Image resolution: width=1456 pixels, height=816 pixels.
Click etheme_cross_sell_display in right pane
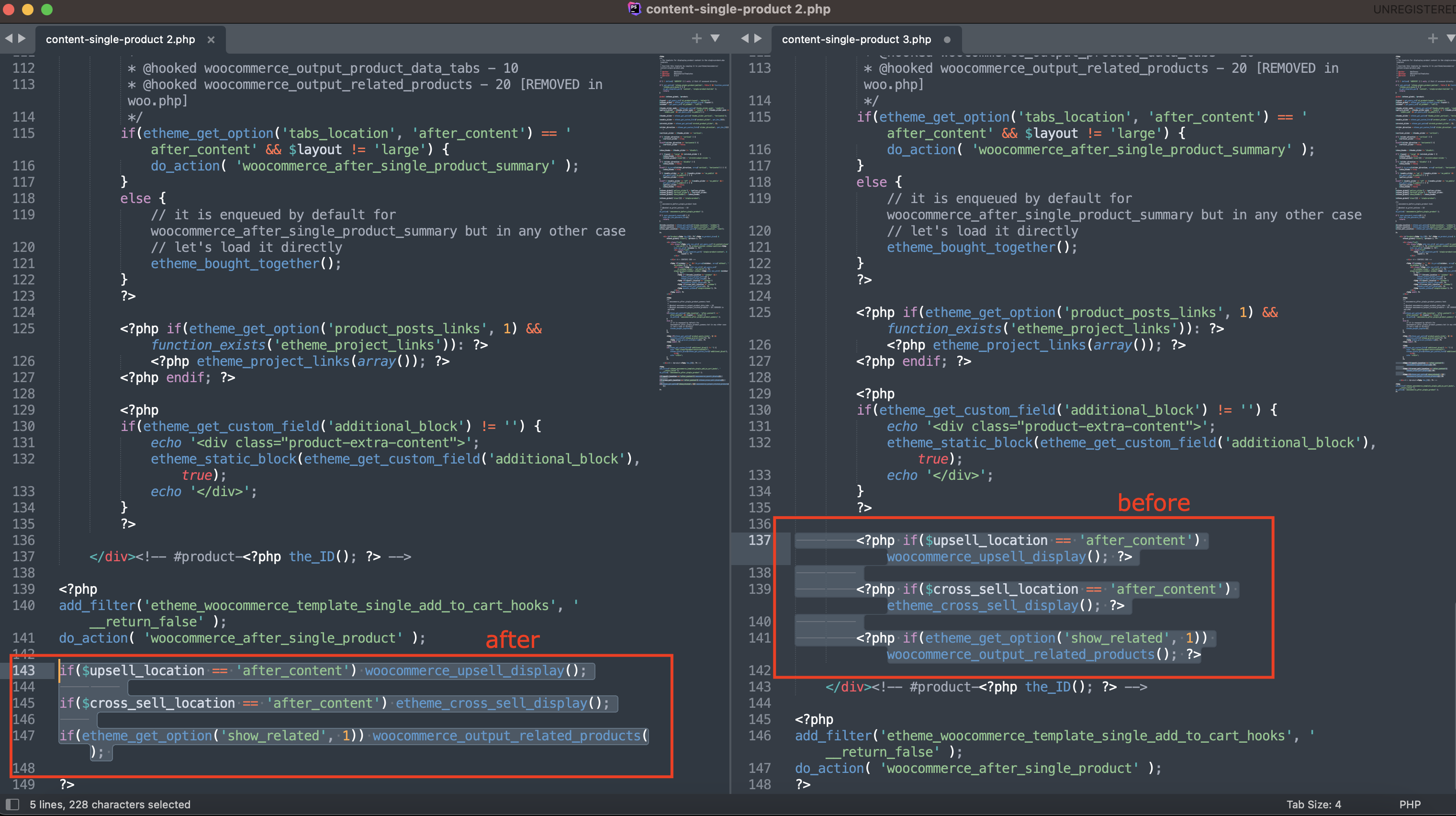click(982, 606)
